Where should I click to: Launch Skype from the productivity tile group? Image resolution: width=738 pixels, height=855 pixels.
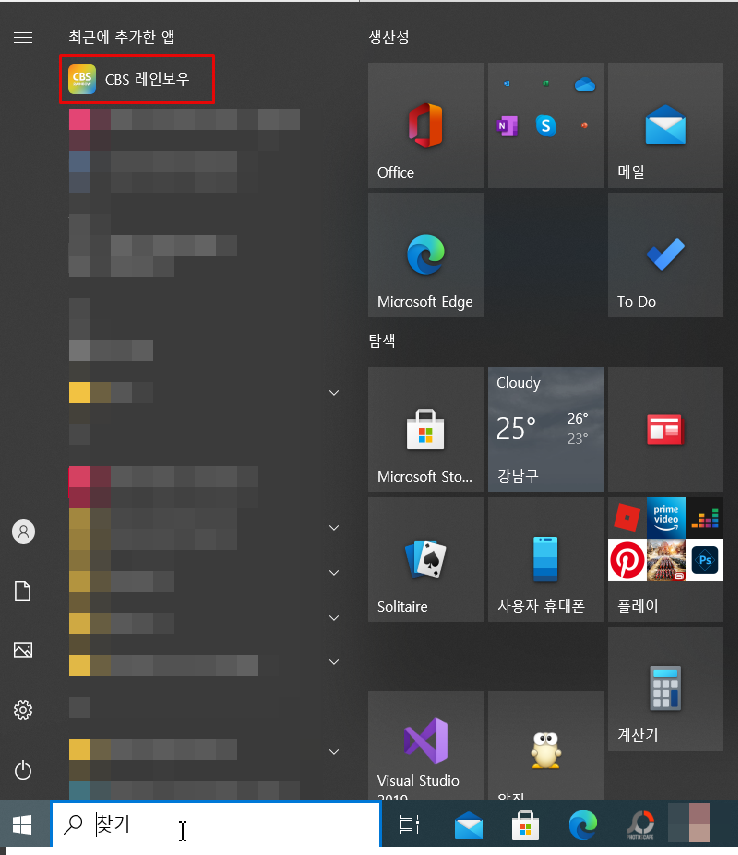[x=545, y=125]
